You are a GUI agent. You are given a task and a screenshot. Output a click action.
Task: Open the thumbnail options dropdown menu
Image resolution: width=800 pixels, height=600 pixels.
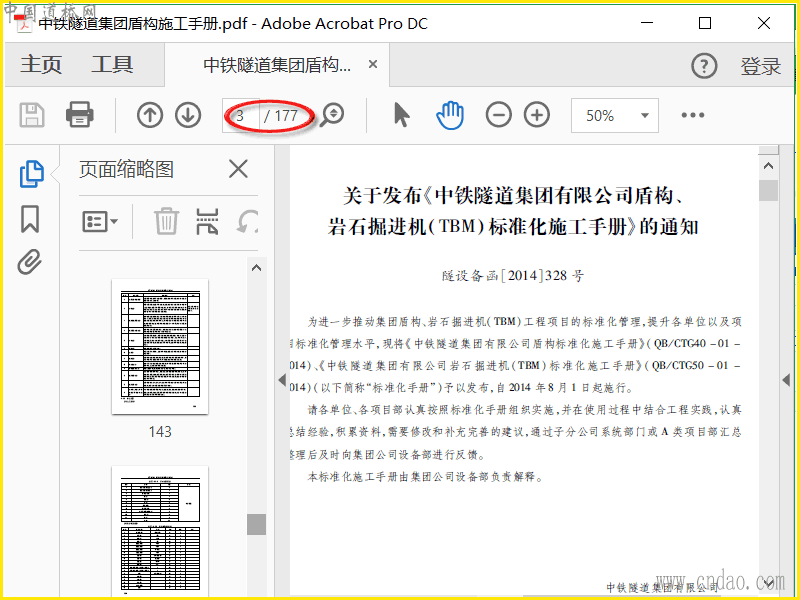click(x=100, y=222)
